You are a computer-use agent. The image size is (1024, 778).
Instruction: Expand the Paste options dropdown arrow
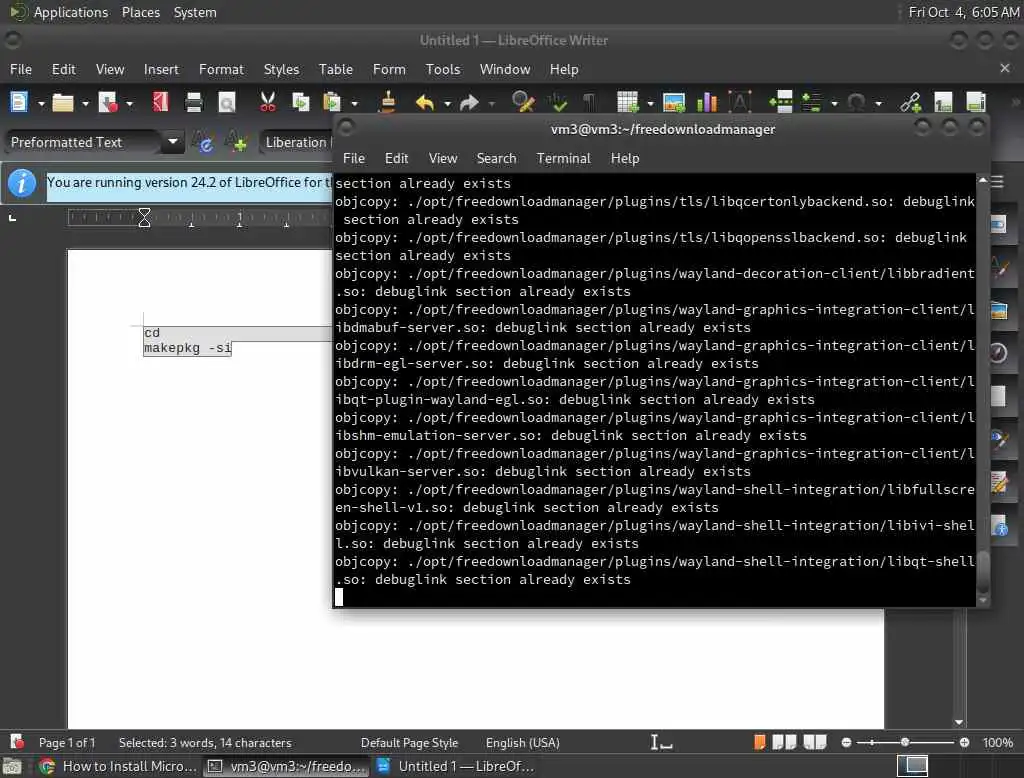355,103
